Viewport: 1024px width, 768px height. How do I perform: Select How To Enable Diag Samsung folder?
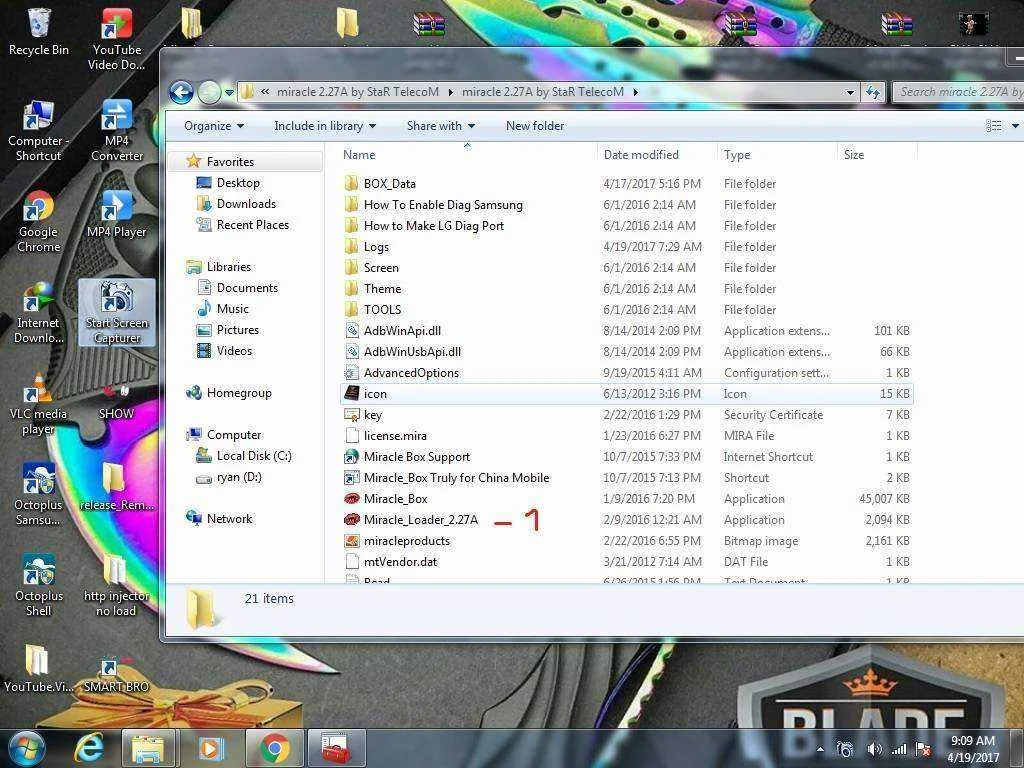coord(443,204)
